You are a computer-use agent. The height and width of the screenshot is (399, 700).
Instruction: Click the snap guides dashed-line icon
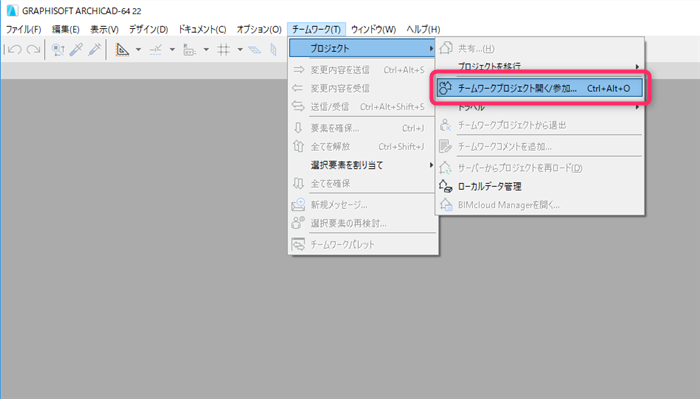pos(155,49)
